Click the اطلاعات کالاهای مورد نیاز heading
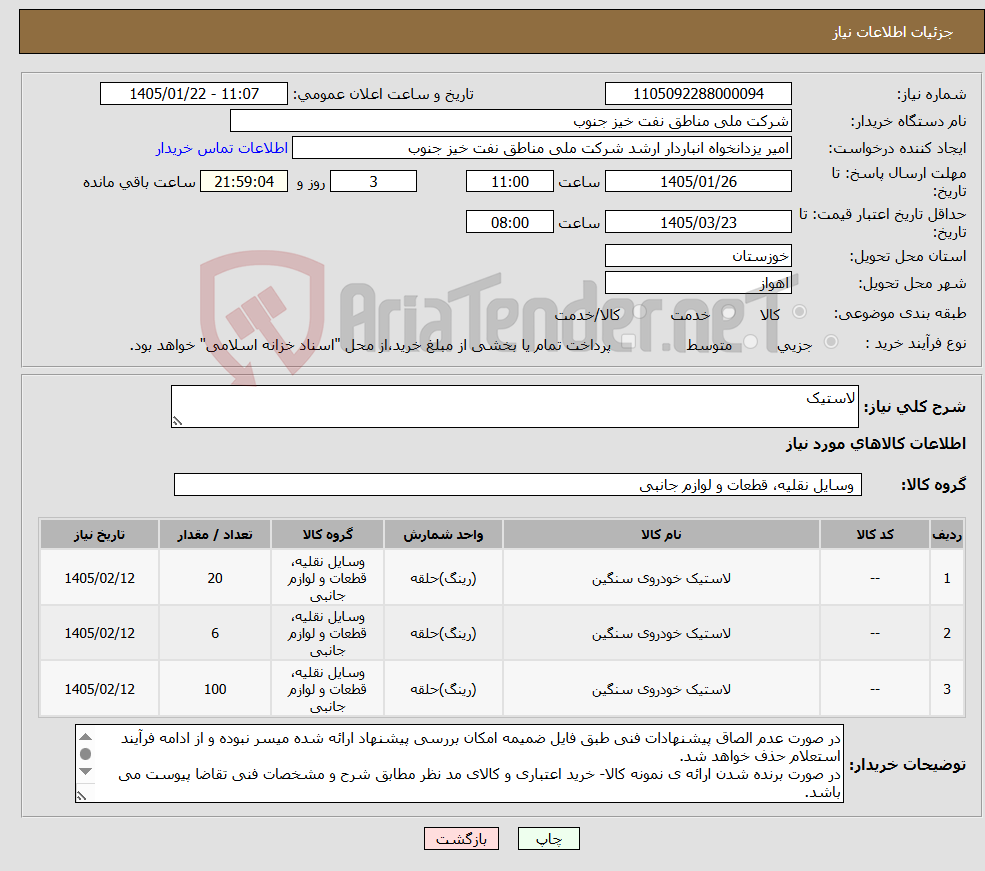The width and height of the screenshot is (985, 871). click(875, 443)
